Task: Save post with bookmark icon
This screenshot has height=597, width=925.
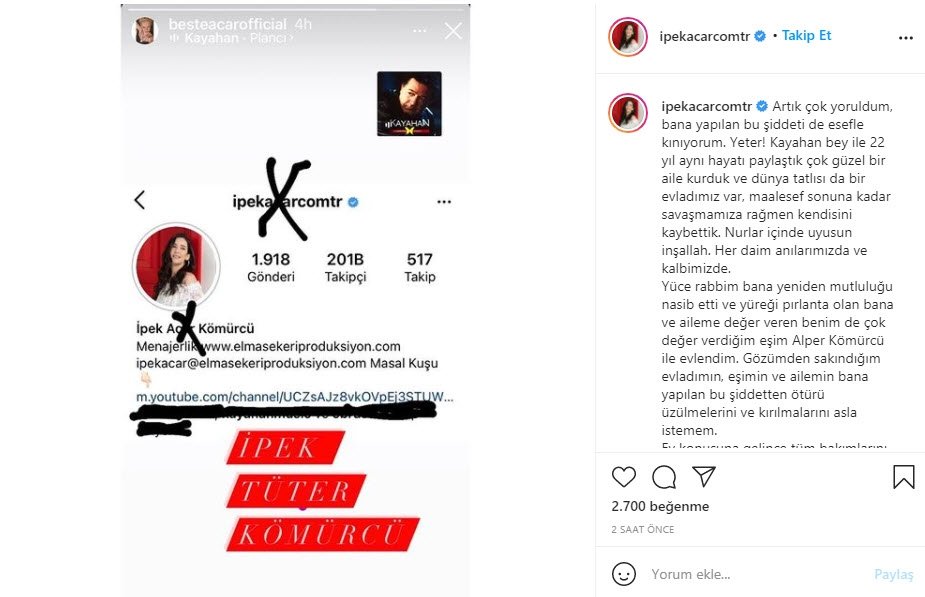Action: [x=903, y=477]
